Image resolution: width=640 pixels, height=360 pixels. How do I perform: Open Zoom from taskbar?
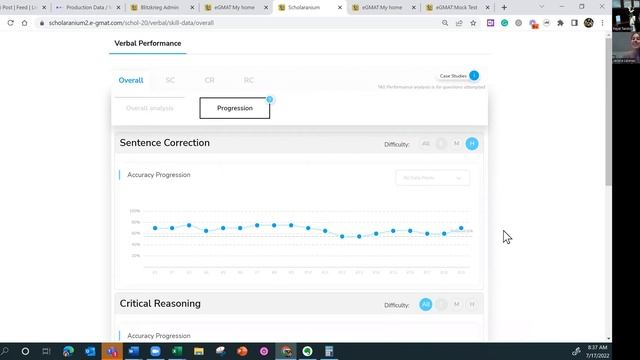pyautogui.click(x=156, y=351)
